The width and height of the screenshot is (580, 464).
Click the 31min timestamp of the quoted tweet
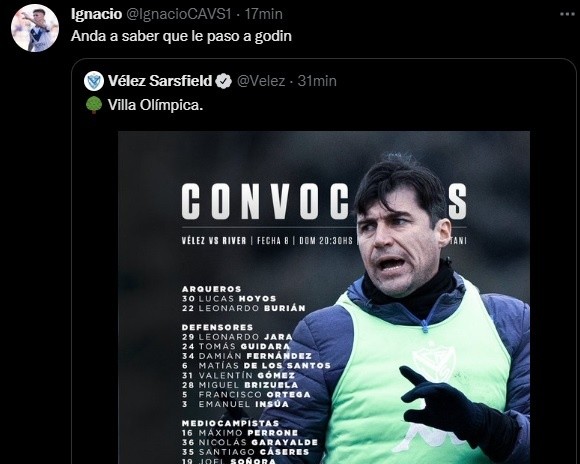pos(317,81)
